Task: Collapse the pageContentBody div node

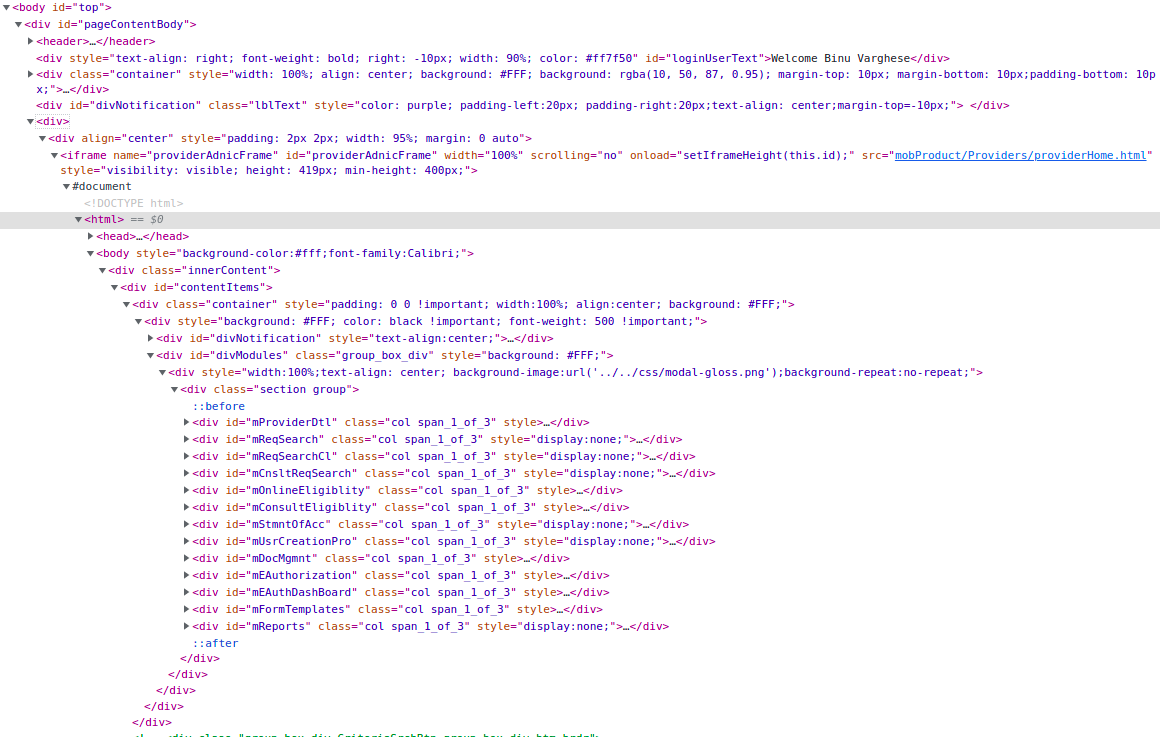Action: click(x=18, y=24)
